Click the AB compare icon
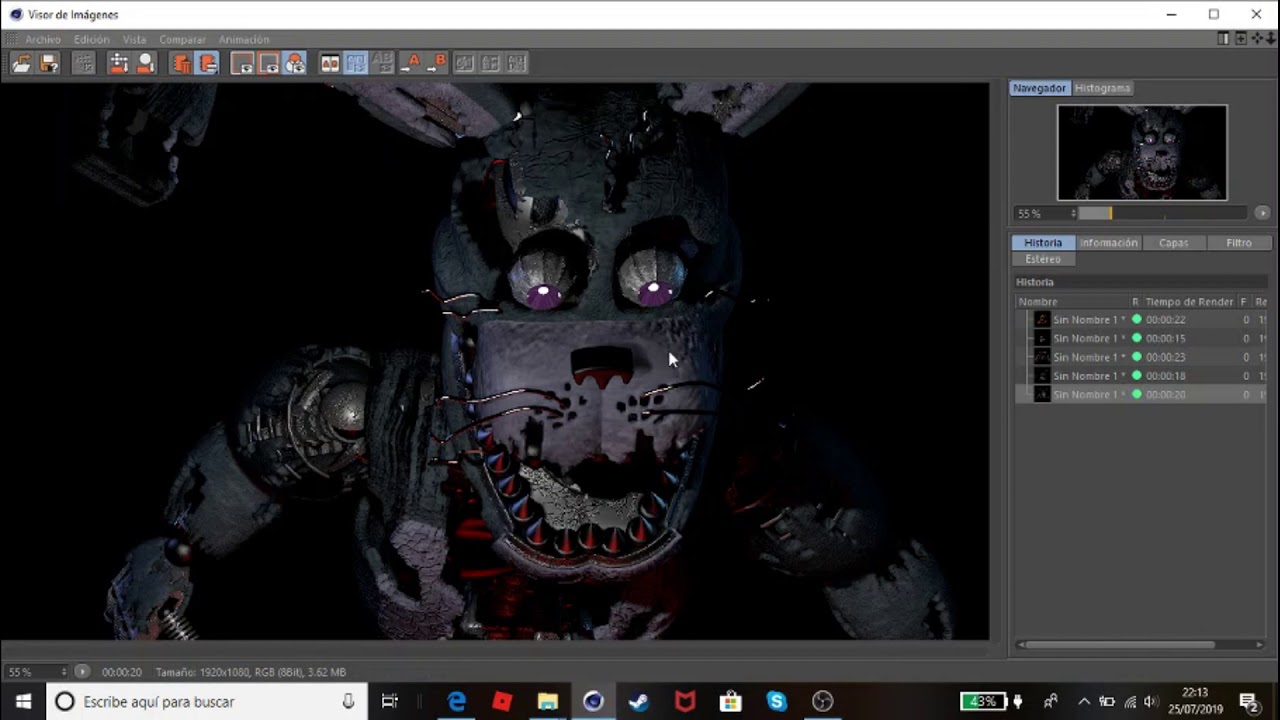This screenshot has height=720, width=1280. [330, 63]
